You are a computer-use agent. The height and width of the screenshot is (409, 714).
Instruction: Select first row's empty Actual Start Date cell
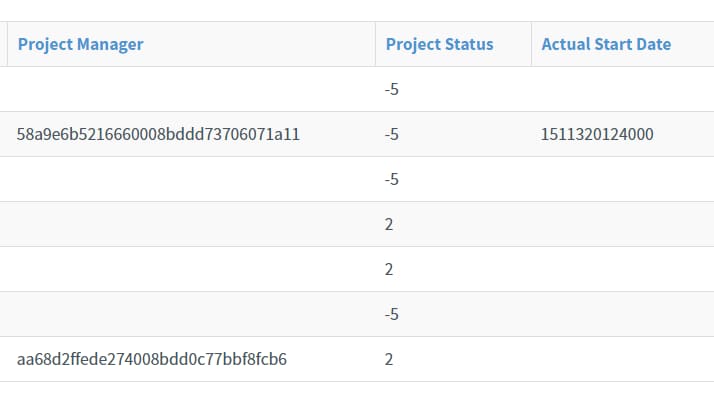click(x=622, y=89)
